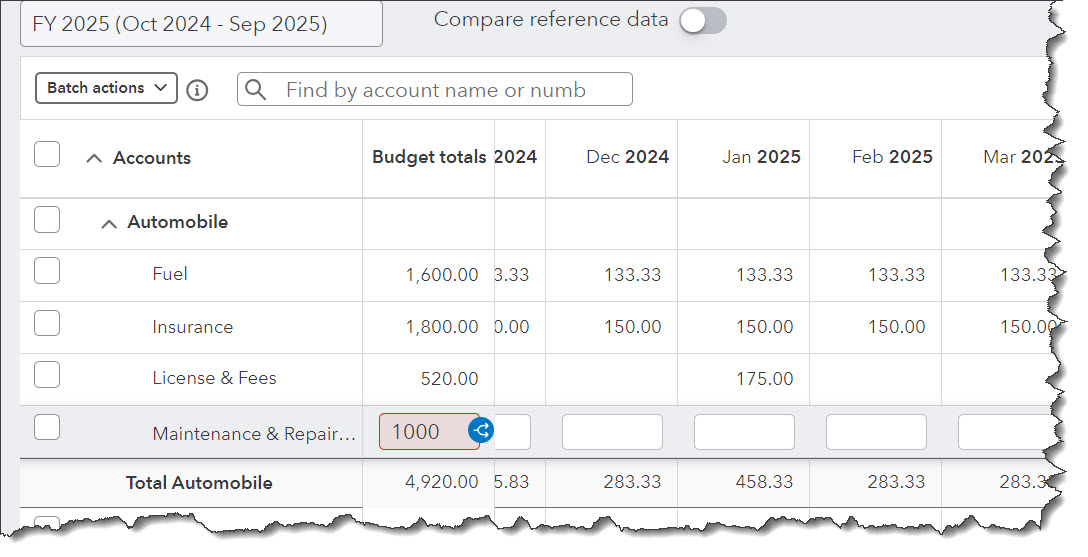The width and height of the screenshot is (1088, 557).
Task: Mark the Maintenance & Repair checkbox
Action: (47, 428)
